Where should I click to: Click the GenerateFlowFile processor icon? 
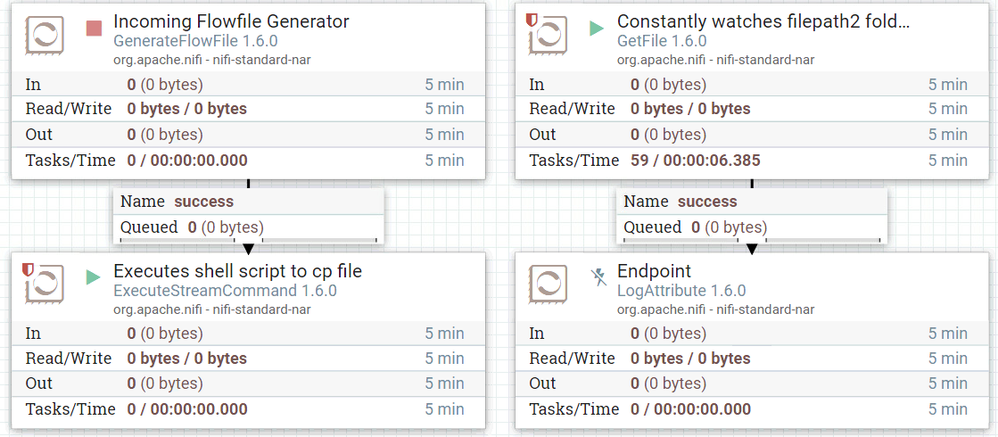point(45,36)
